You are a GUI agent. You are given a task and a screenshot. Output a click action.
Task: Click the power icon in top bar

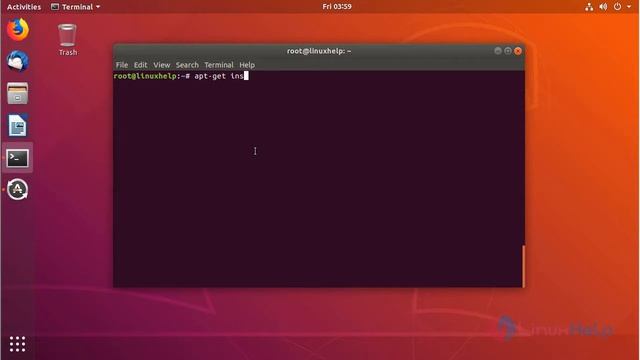coord(618,7)
